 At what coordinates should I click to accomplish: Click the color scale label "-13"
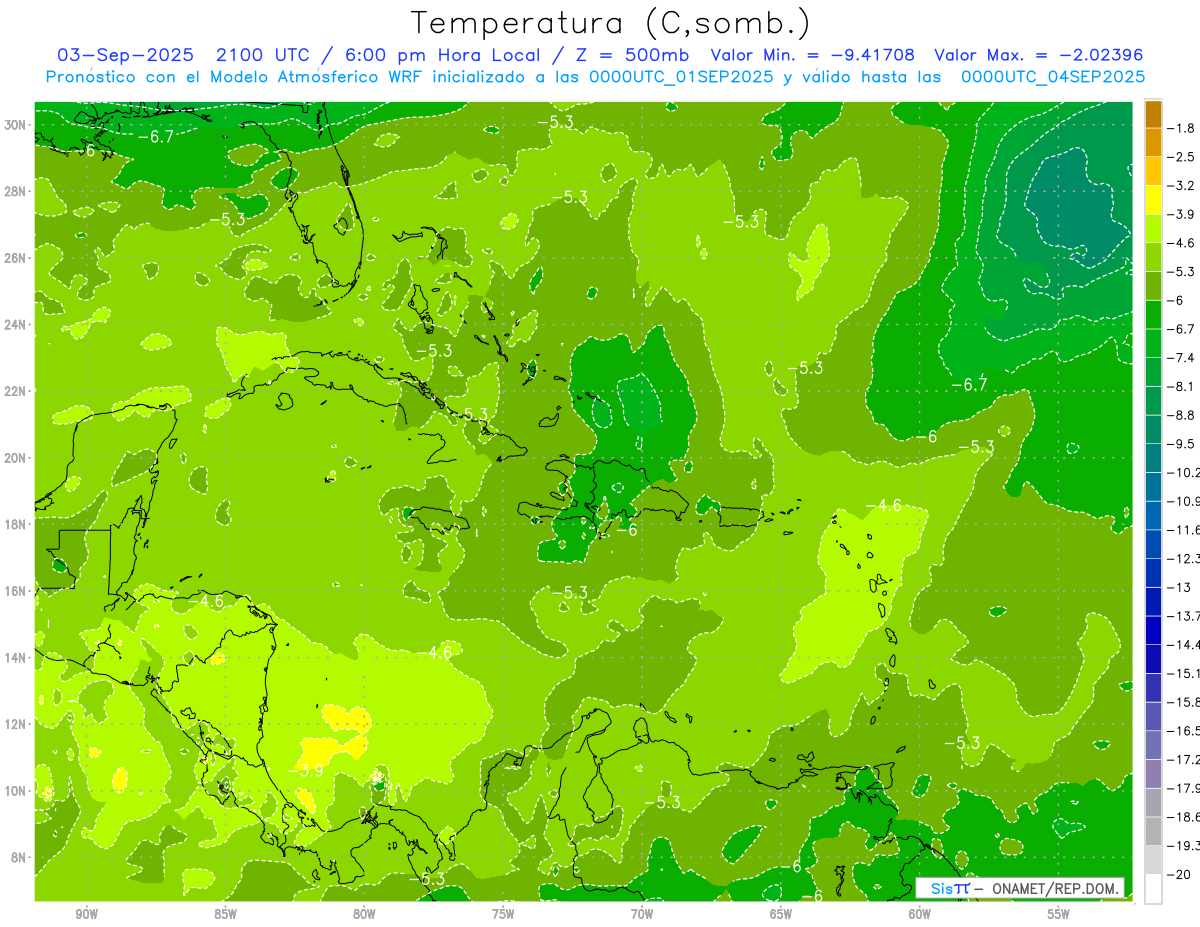tap(1179, 587)
